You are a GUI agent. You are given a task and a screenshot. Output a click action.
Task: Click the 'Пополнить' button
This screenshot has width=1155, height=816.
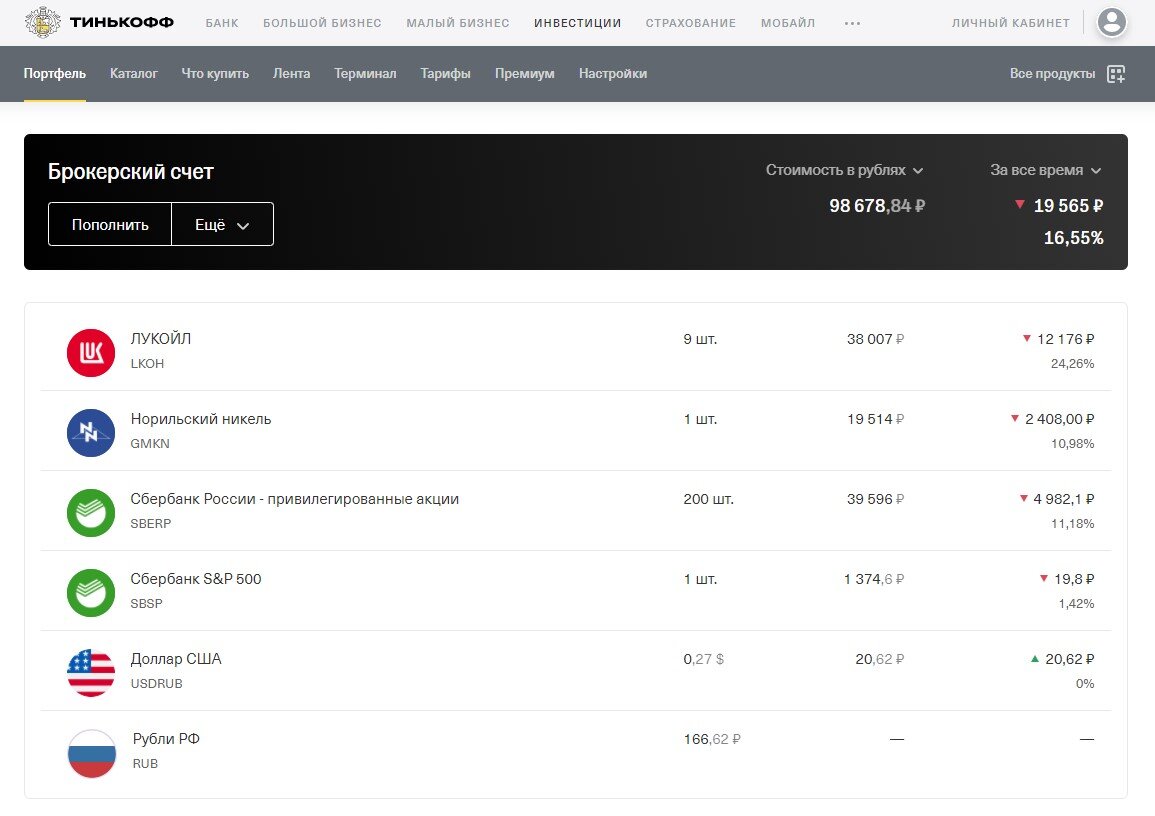110,225
